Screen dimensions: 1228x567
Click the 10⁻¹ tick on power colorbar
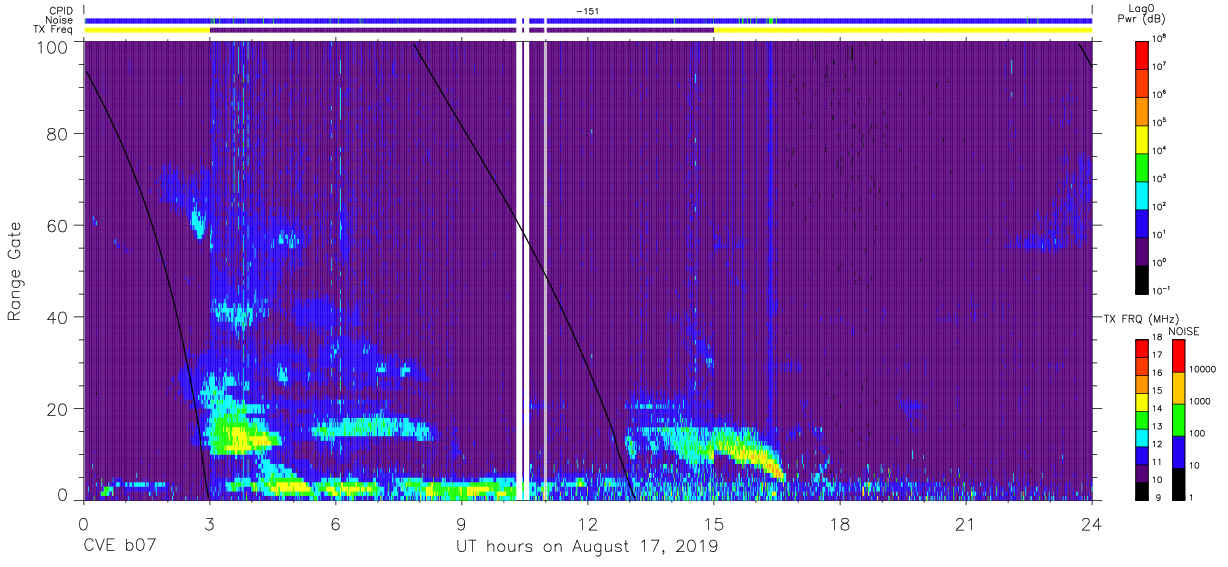[1163, 290]
